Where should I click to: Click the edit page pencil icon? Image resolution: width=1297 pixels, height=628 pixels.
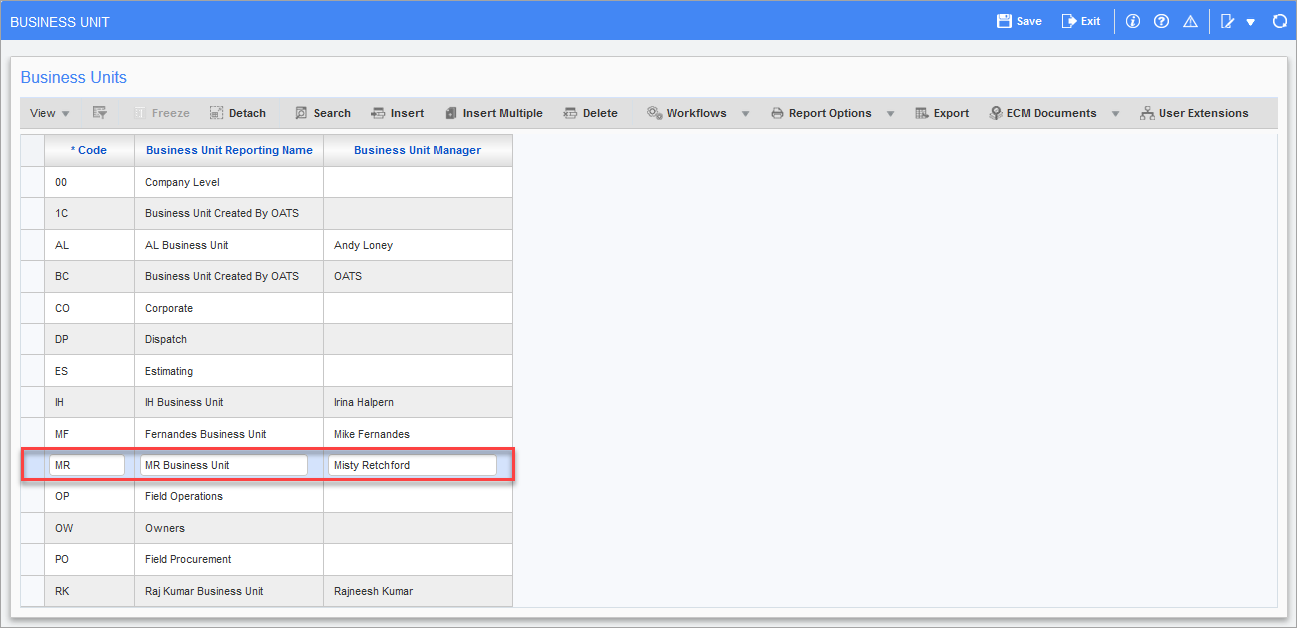(x=1228, y=21)
